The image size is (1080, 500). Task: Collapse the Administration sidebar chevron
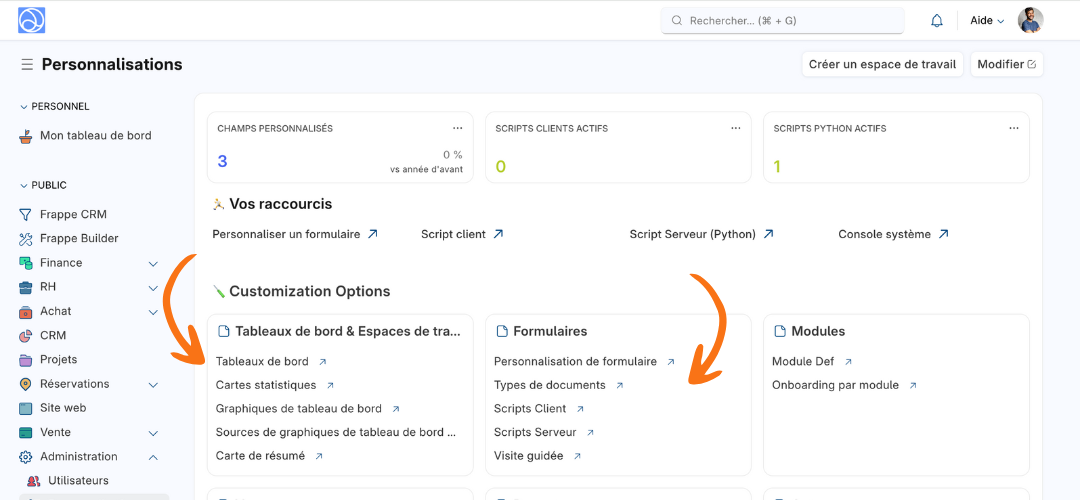[x=154, y=457]
